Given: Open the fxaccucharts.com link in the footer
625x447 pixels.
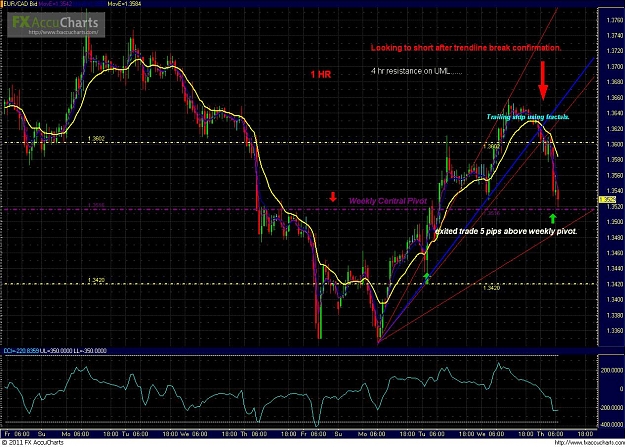Looking at the screenshot, I should click(589, 443).
